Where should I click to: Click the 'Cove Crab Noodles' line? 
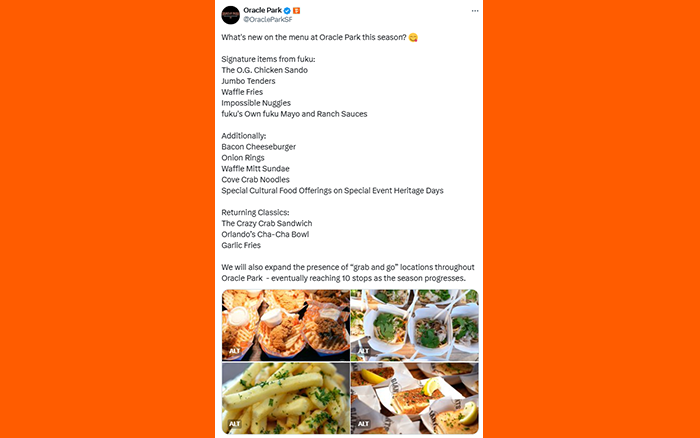(255, 179)
